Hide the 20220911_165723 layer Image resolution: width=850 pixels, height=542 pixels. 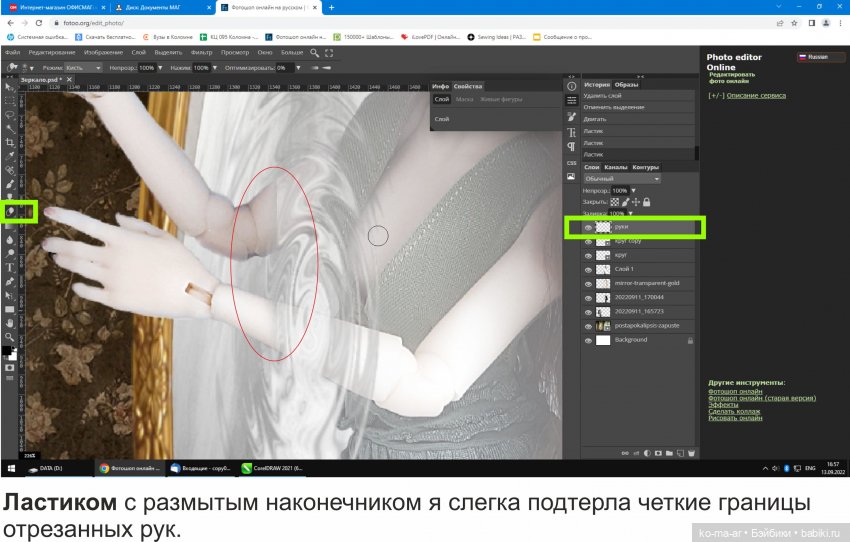(x=588, y=312)
